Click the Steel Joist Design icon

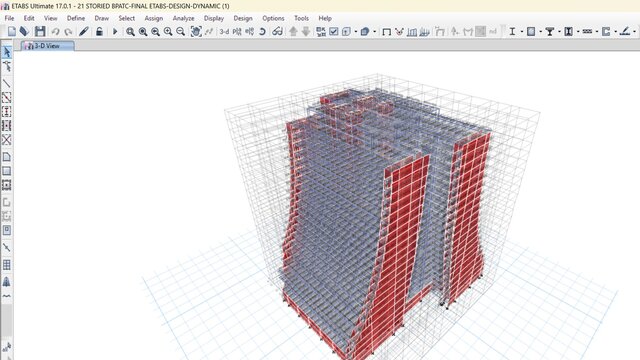[587, 31]
